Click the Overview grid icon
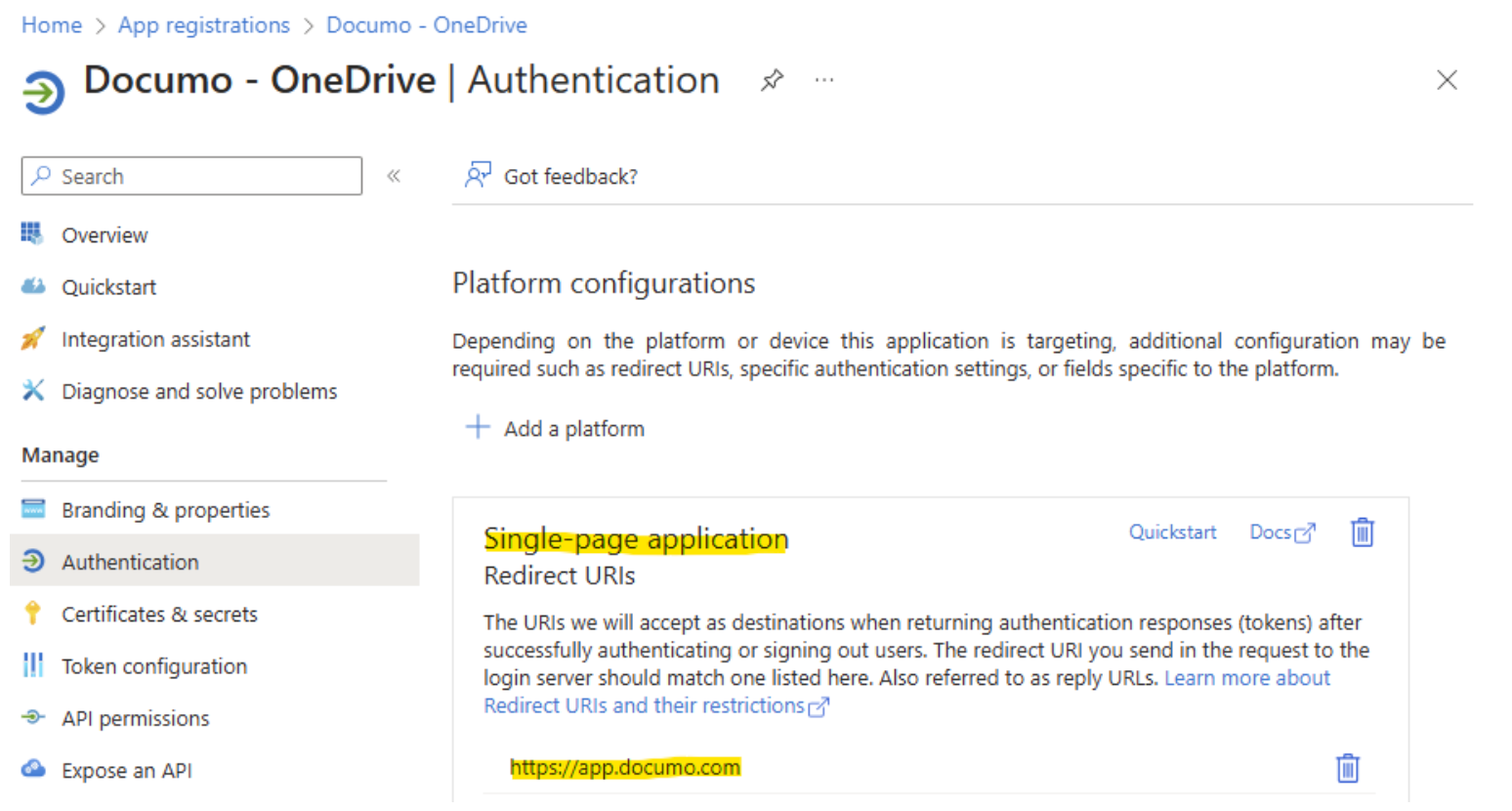This screenshot has width=1512, height=811. click(32, 234)
